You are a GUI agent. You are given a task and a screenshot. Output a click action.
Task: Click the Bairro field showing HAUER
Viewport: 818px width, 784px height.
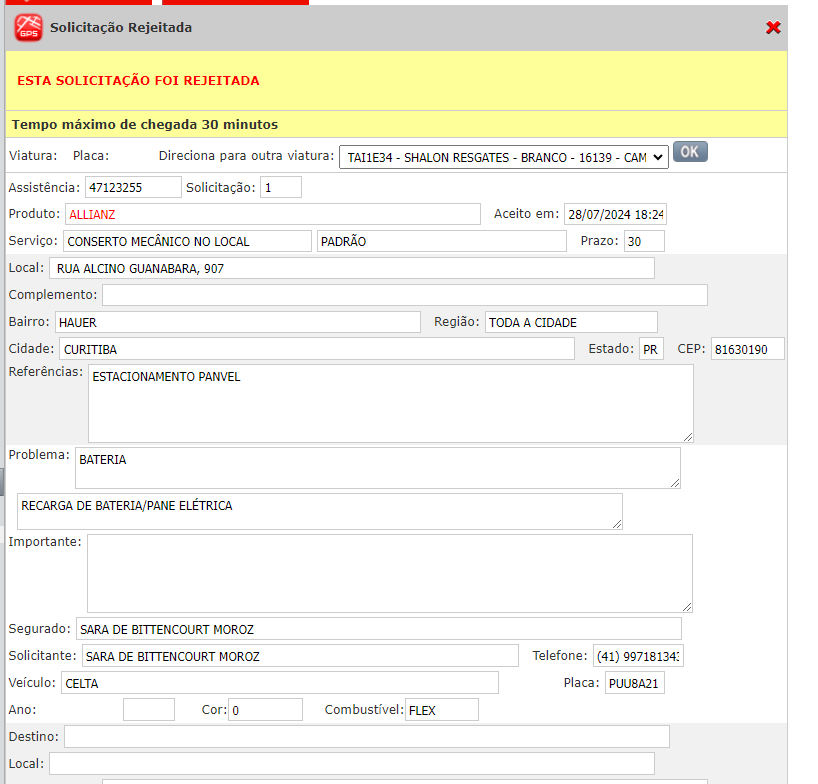click(x=237, y=322)
